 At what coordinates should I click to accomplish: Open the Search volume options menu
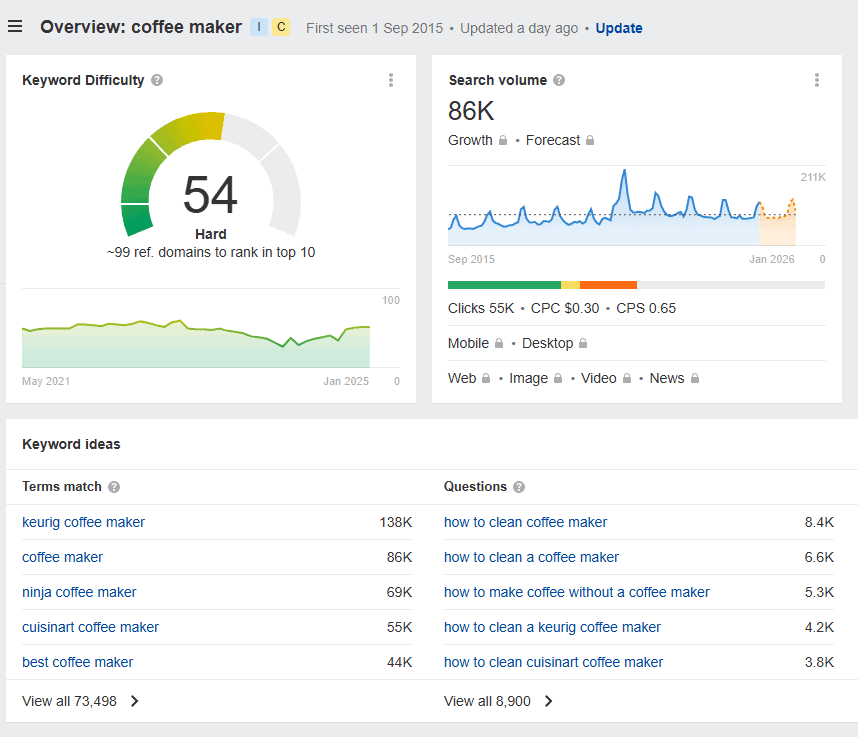817,80
